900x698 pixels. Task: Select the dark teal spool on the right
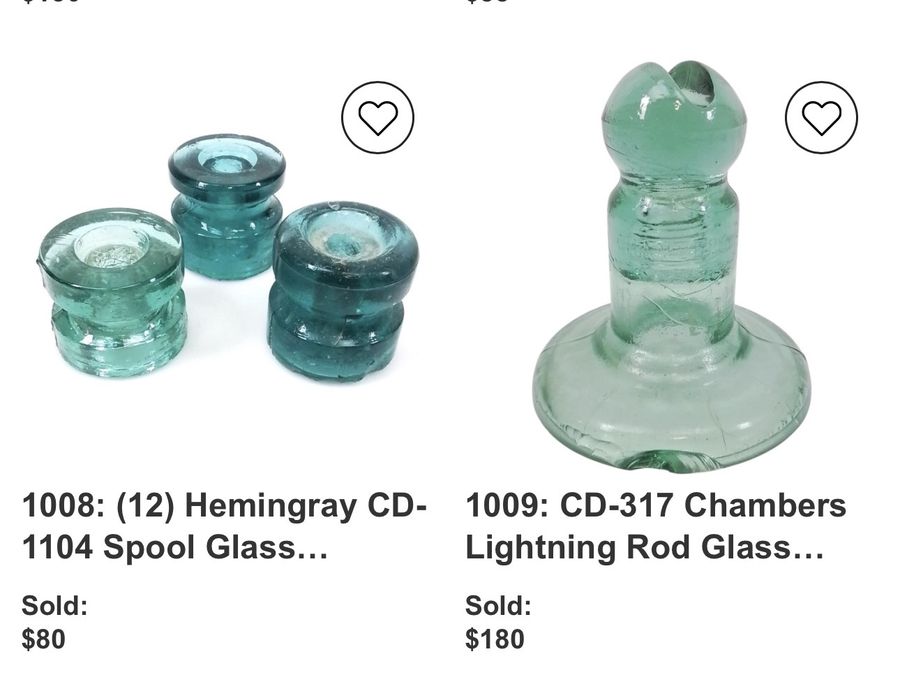pos(343,292)
